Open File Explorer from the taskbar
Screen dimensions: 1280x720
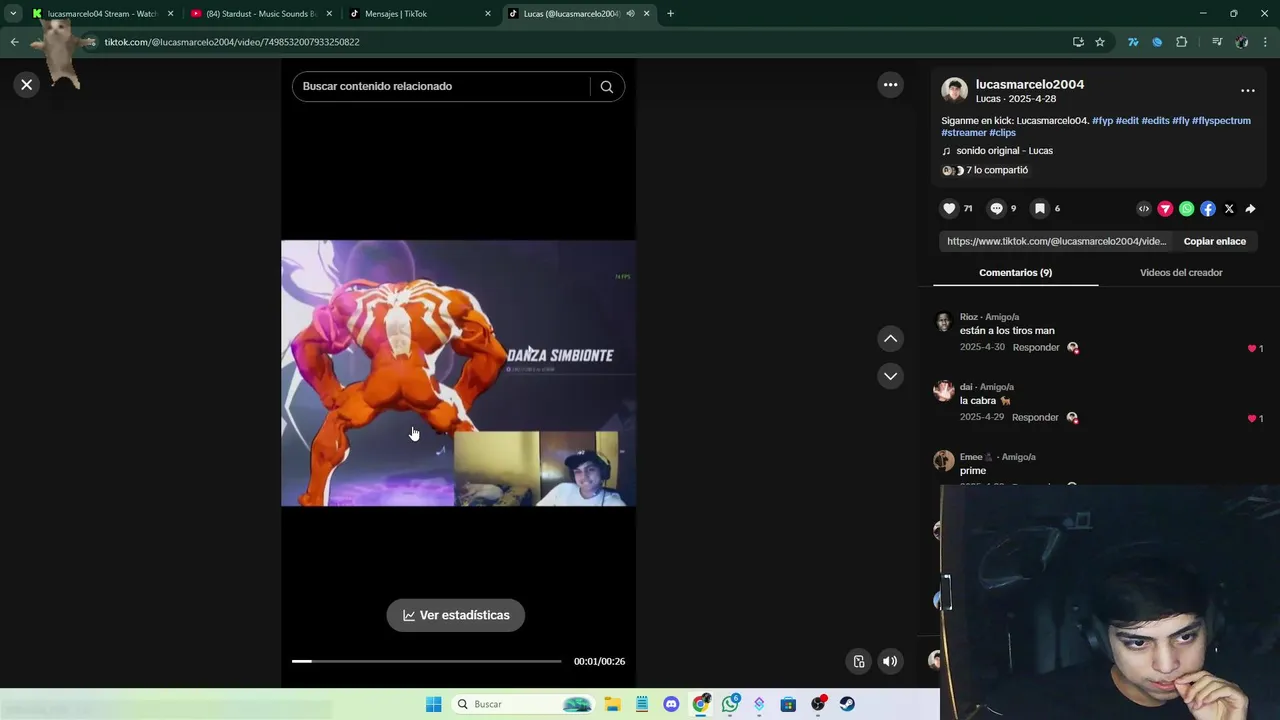pos(612,704)
